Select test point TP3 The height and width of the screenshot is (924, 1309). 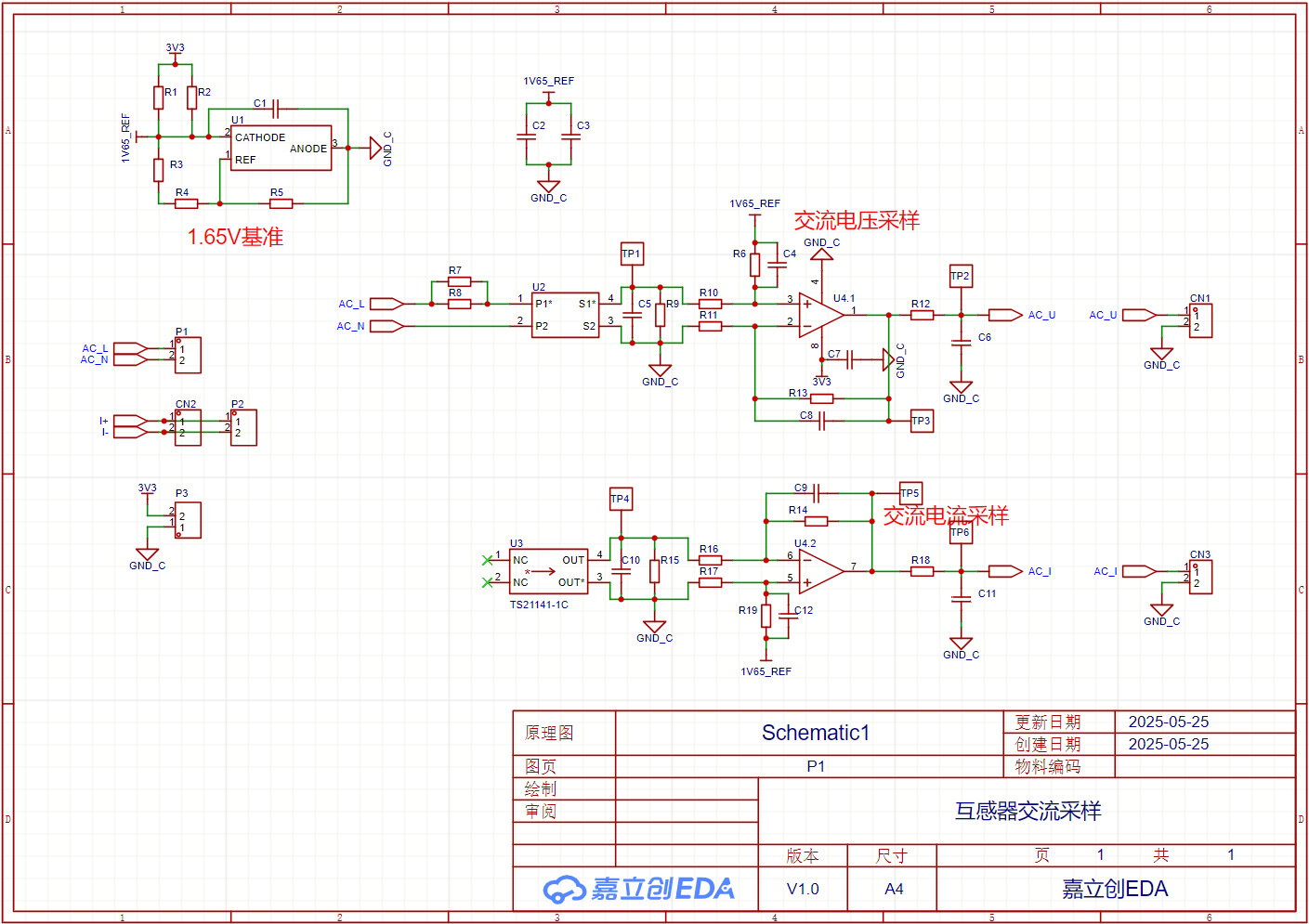pos(922,421)
